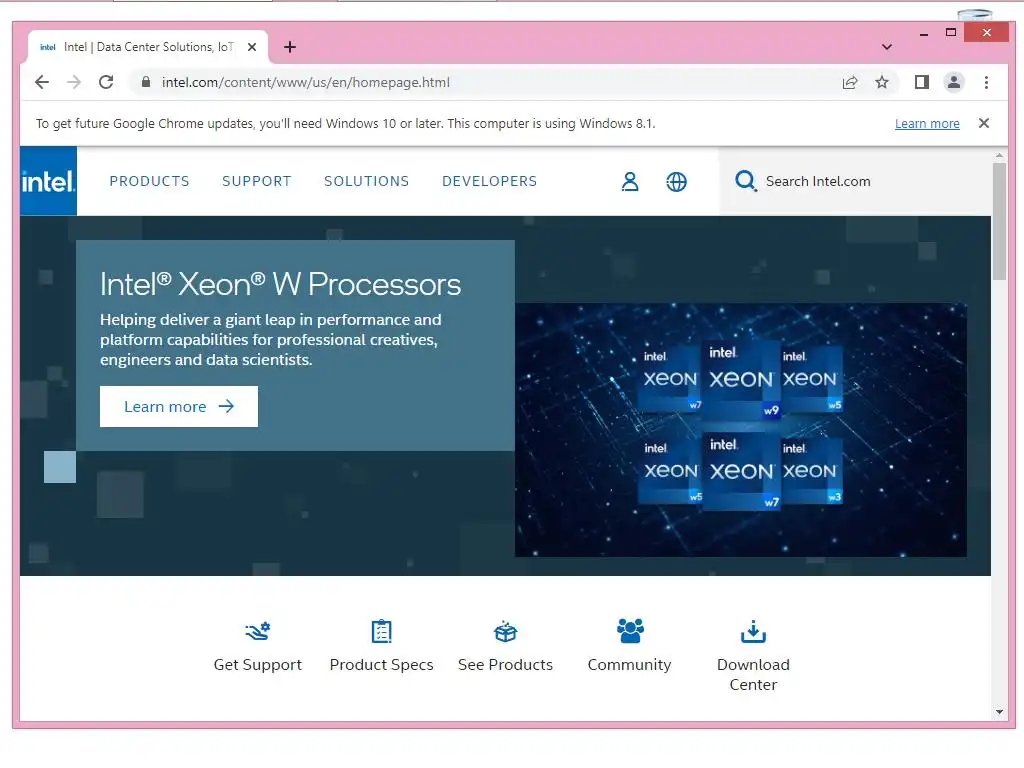
Task: Click the page vertical scrollbar thumb
Action: click(x=999, y=221)
